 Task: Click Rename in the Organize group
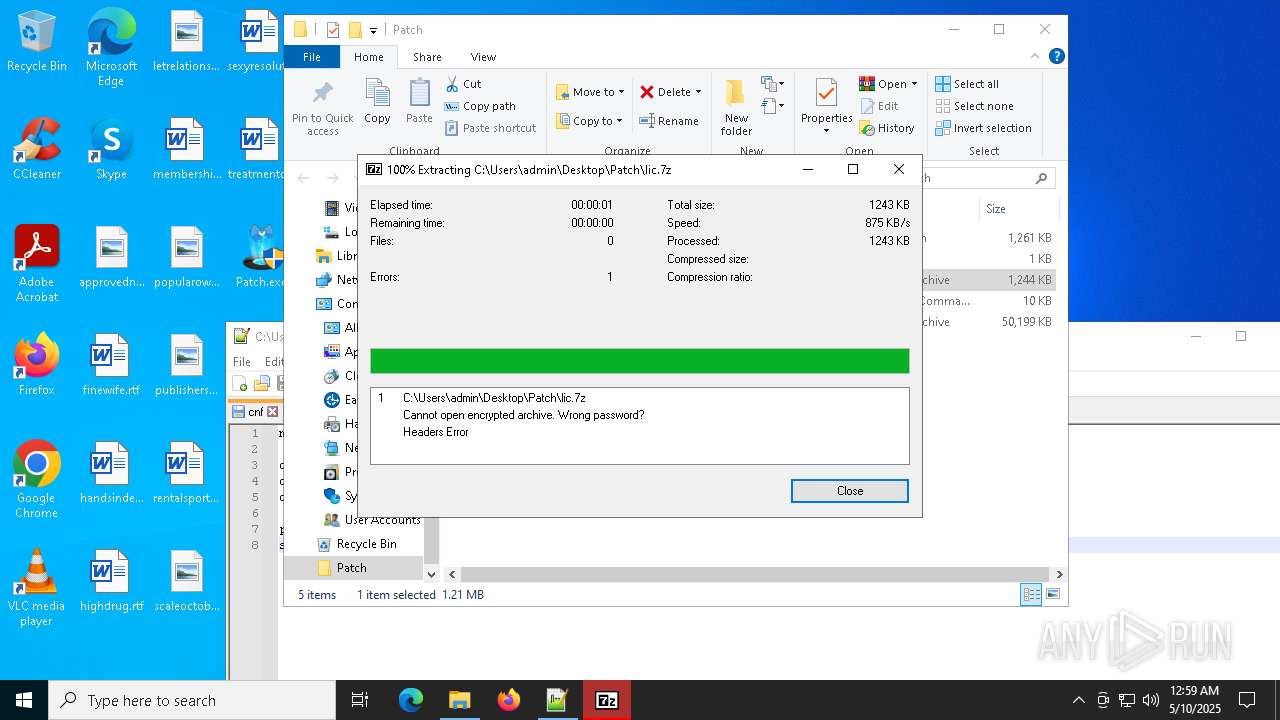coord(669,121)
